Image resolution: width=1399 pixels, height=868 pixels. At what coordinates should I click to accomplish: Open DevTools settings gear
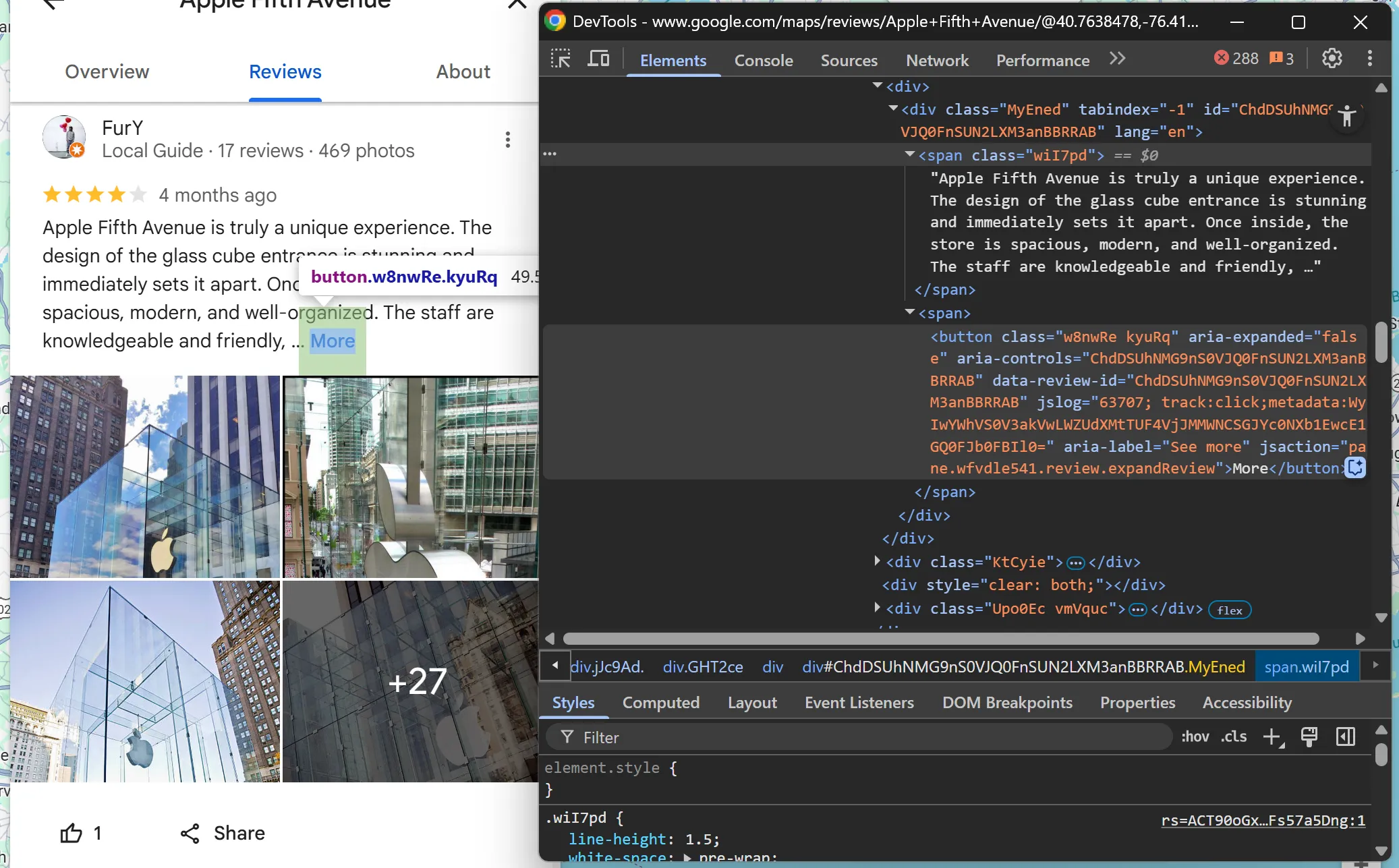click(x=1332, y=59)
